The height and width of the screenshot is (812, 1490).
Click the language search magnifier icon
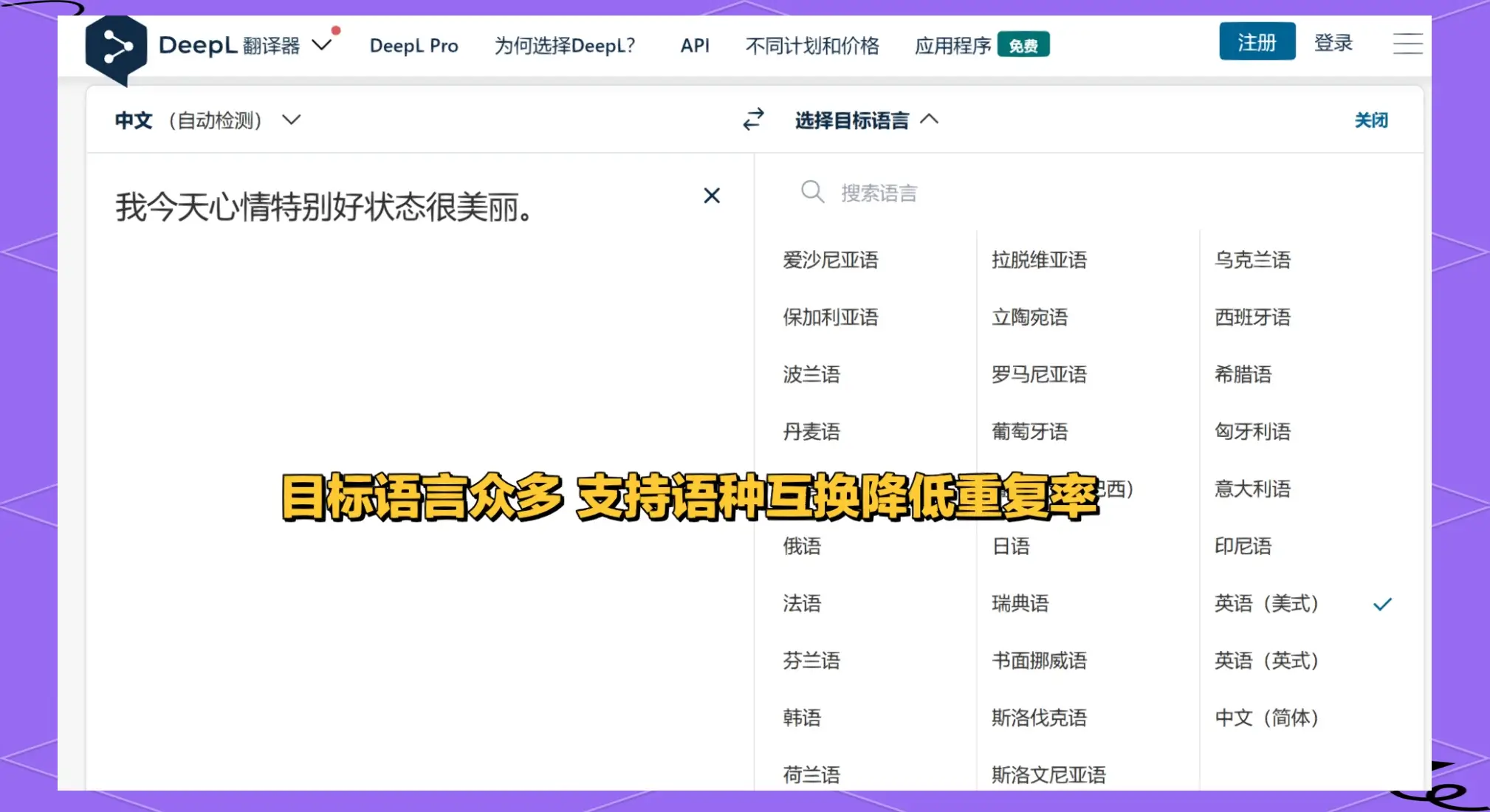pos(812,192)
